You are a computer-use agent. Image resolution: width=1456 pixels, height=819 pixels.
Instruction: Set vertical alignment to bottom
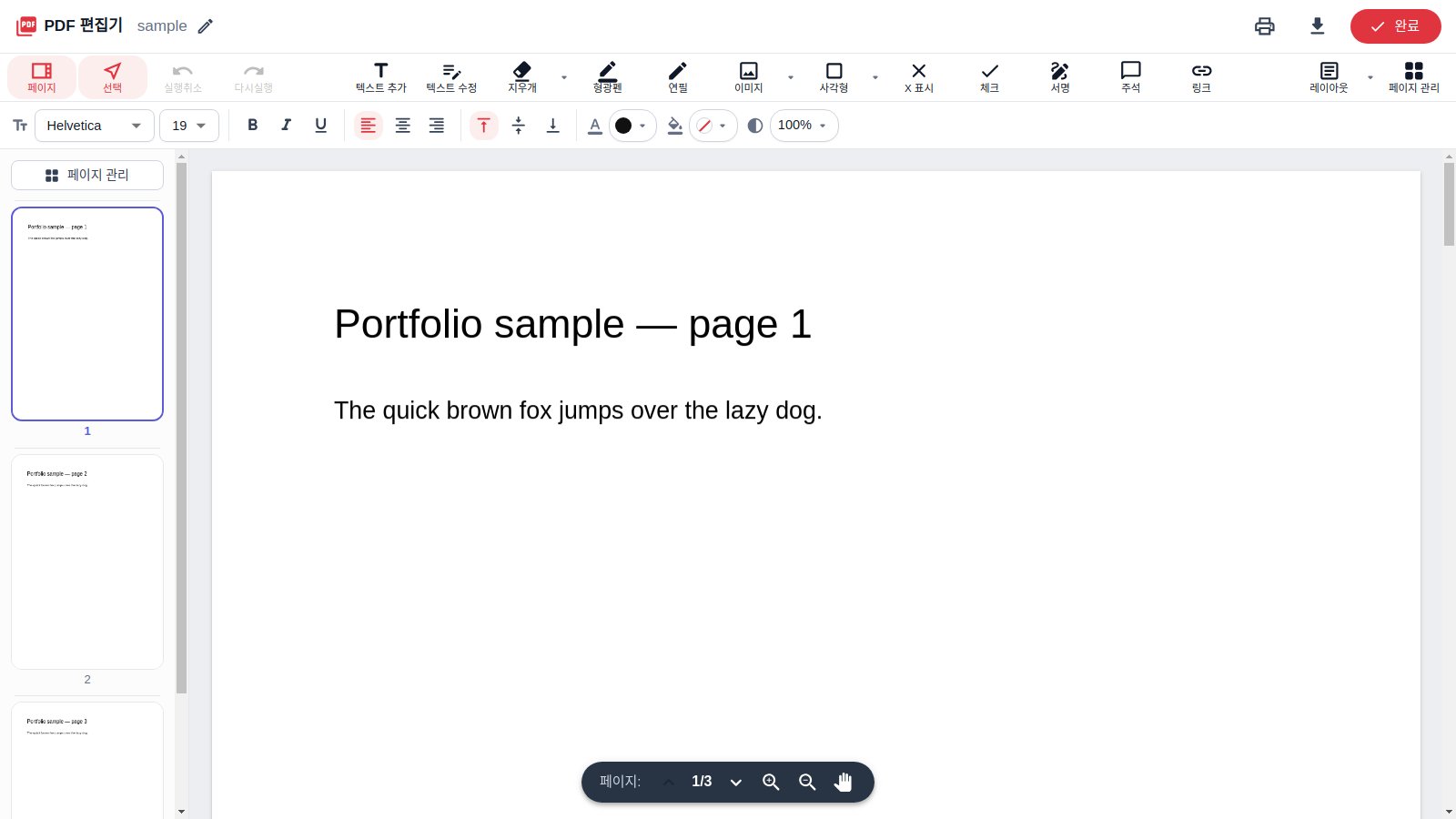[552, 126]
